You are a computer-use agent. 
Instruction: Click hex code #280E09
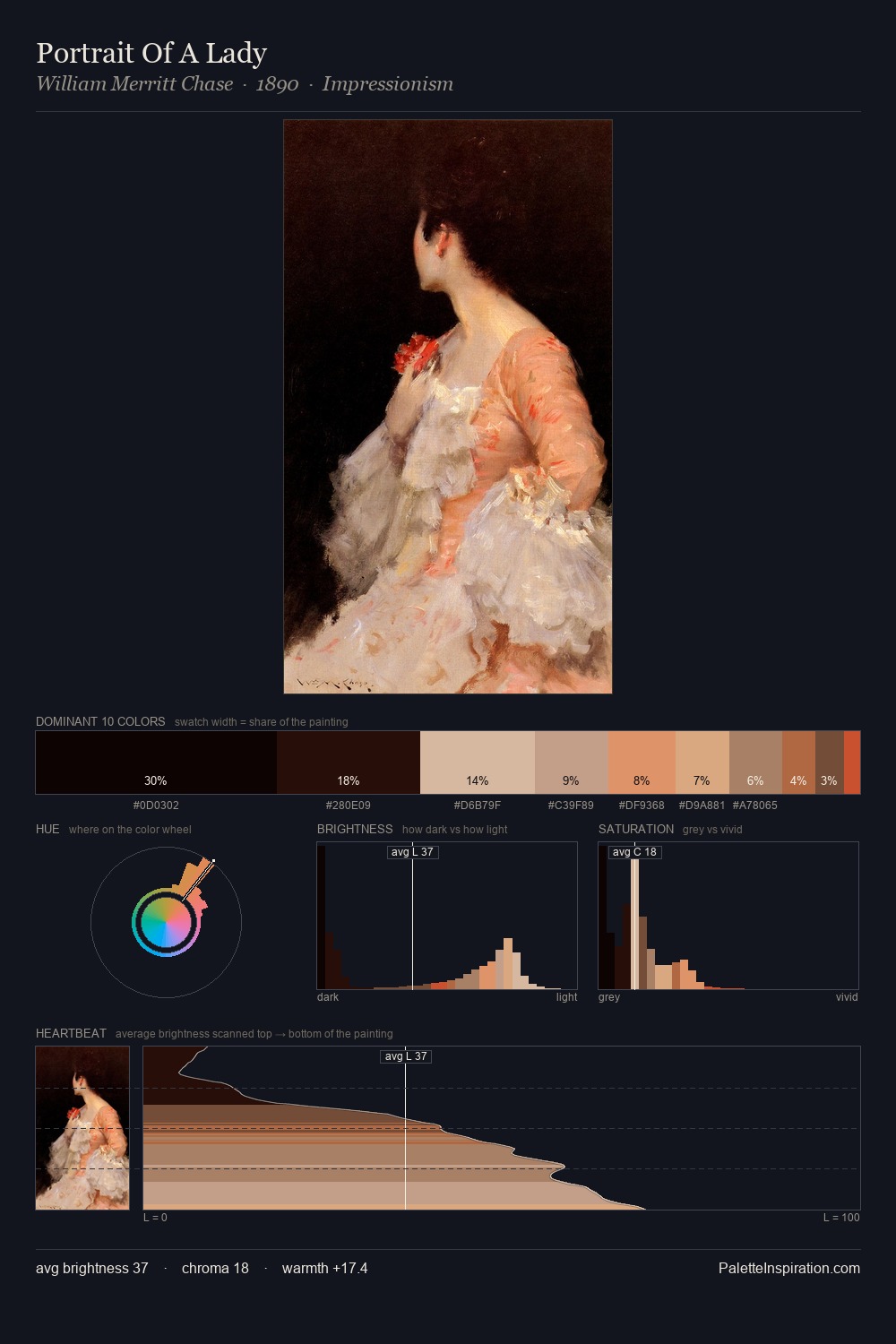coord(349,806)
